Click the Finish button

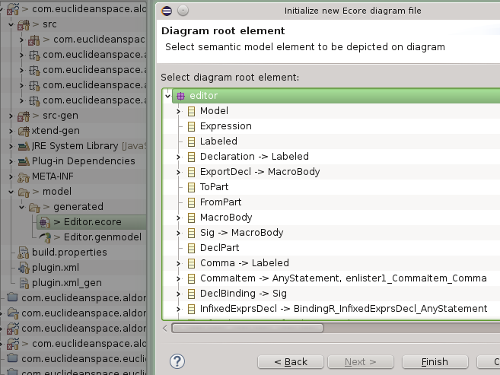(x=435, y=362)
